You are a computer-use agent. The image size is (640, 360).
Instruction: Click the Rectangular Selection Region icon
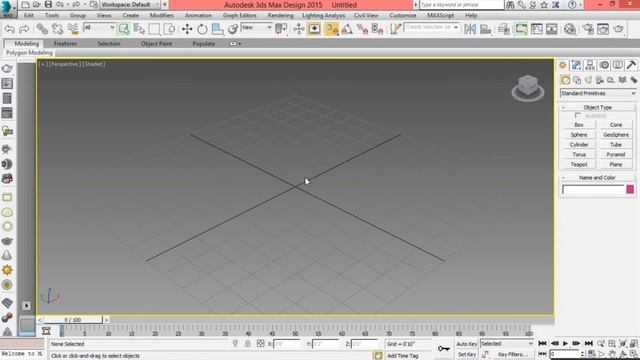(x=154, y=29)
